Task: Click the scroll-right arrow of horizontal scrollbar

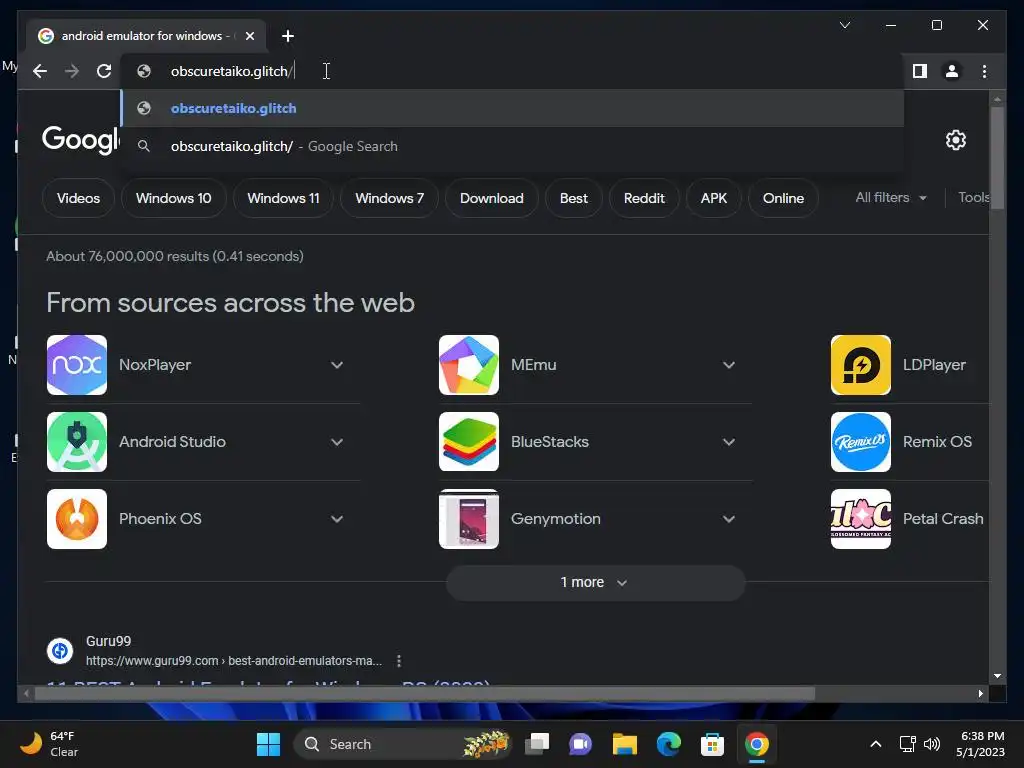Action: (x=980, y=694)
